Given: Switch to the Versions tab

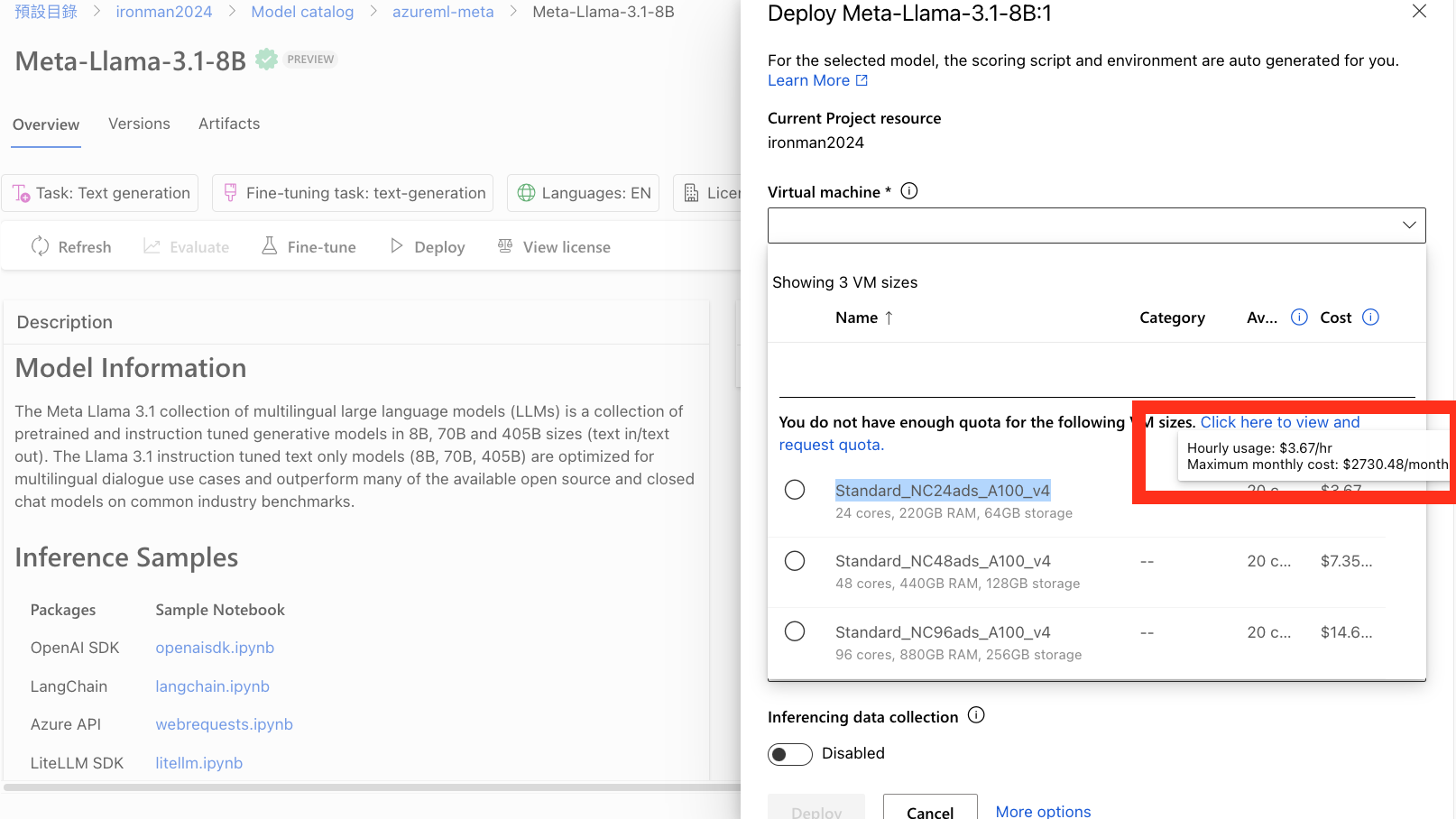Looking at the screenshot, I should tap(139, 124).
